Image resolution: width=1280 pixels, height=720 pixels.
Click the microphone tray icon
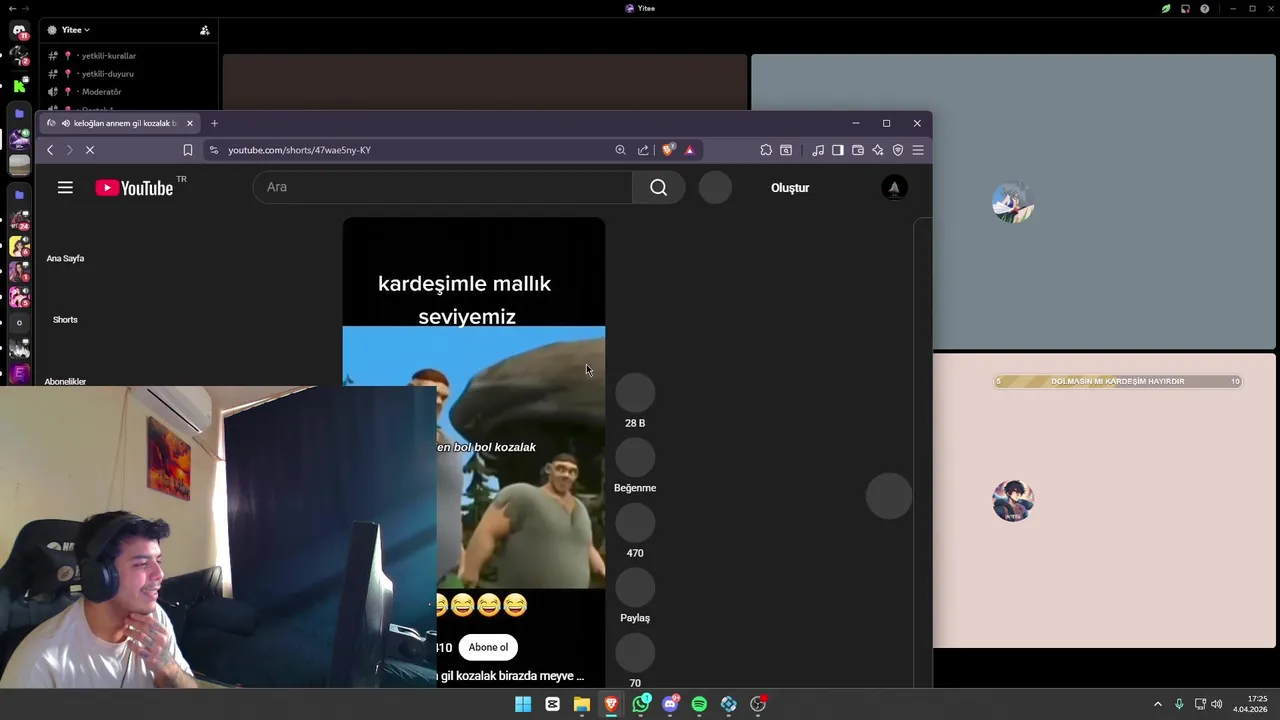coord(1179,704)
